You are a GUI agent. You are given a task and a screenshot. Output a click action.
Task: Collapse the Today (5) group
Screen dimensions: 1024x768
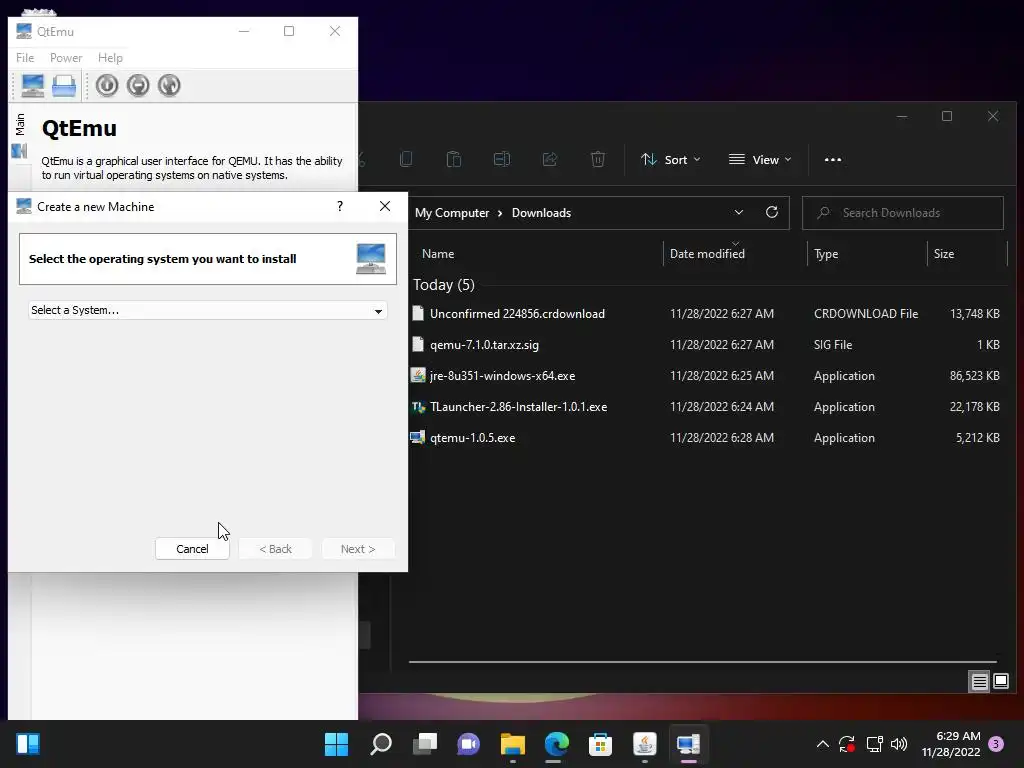[443, 285]
